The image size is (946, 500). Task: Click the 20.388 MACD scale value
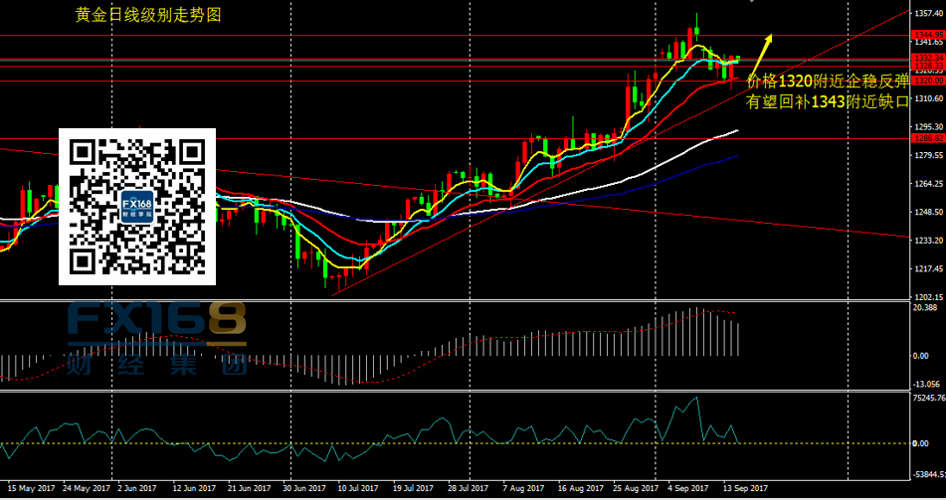tap(924, 308)
